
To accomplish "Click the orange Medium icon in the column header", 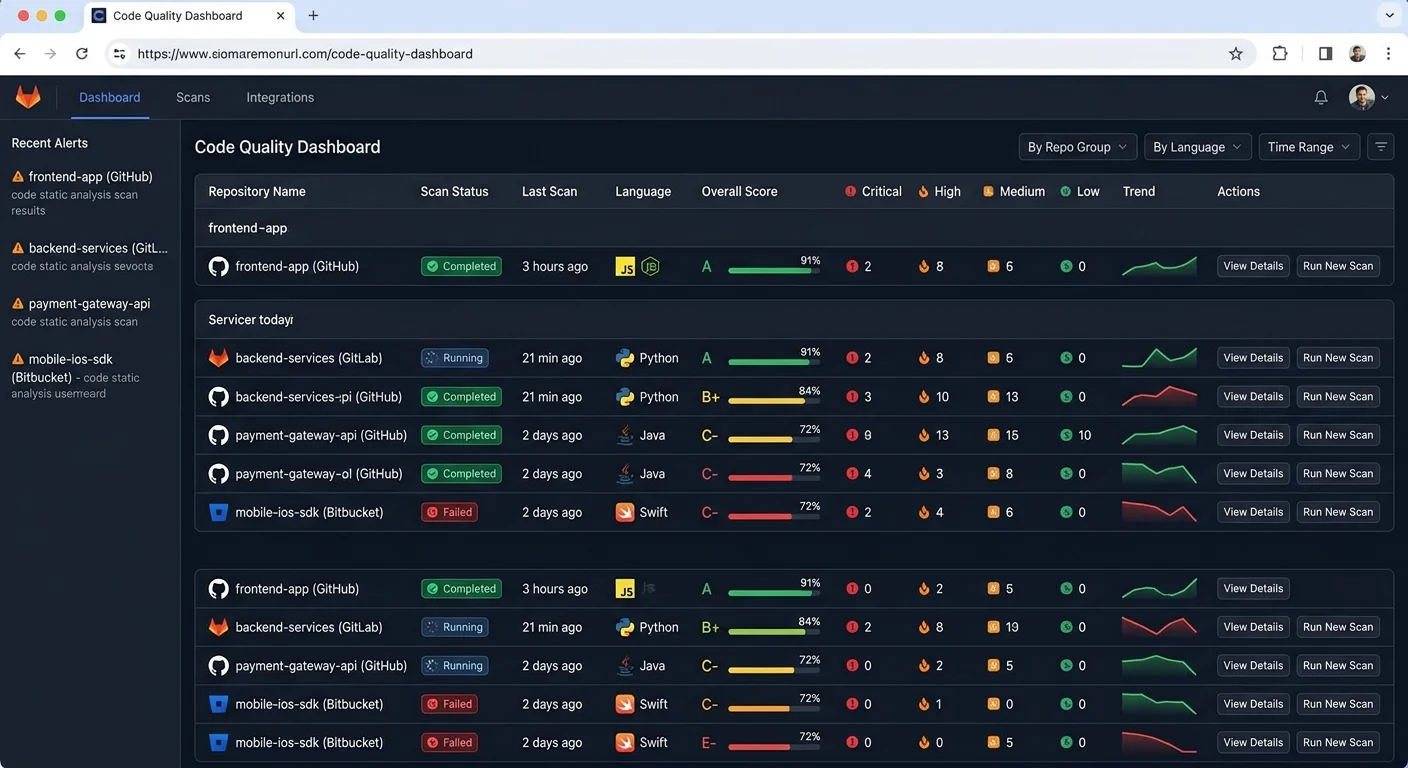I will (989, 192).
